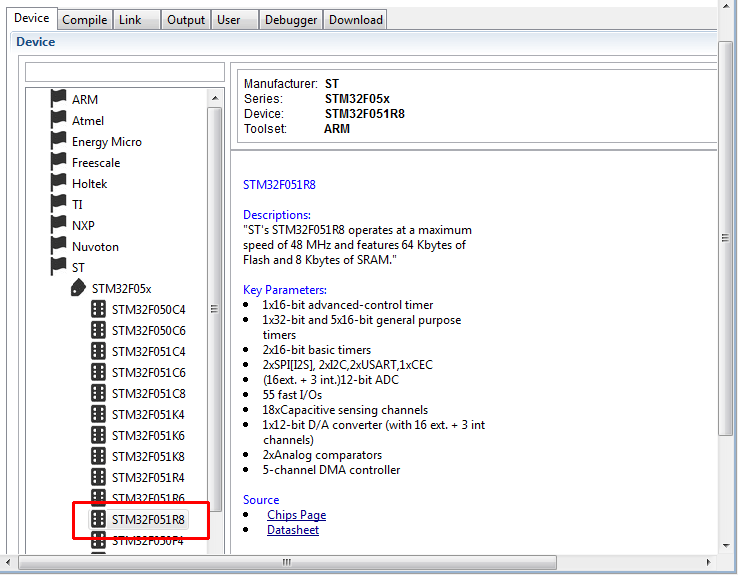Open the Chips Page link
The image size is (738, 575).
[296, 515]
